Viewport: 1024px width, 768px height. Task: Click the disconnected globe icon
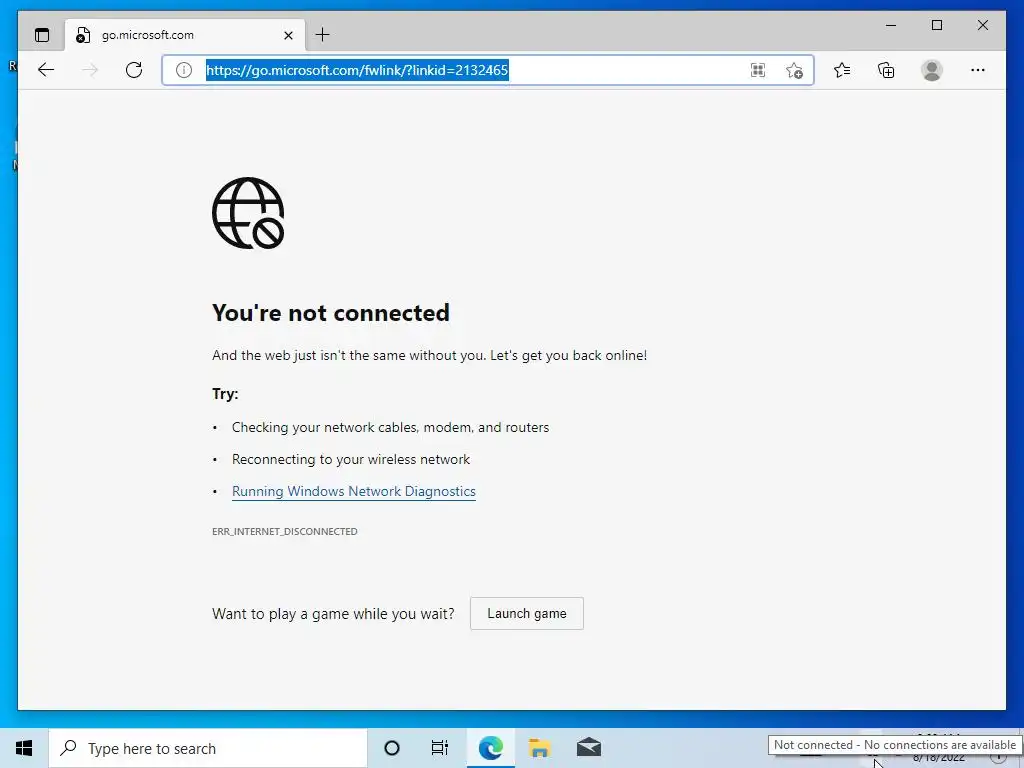click(248, 213)
